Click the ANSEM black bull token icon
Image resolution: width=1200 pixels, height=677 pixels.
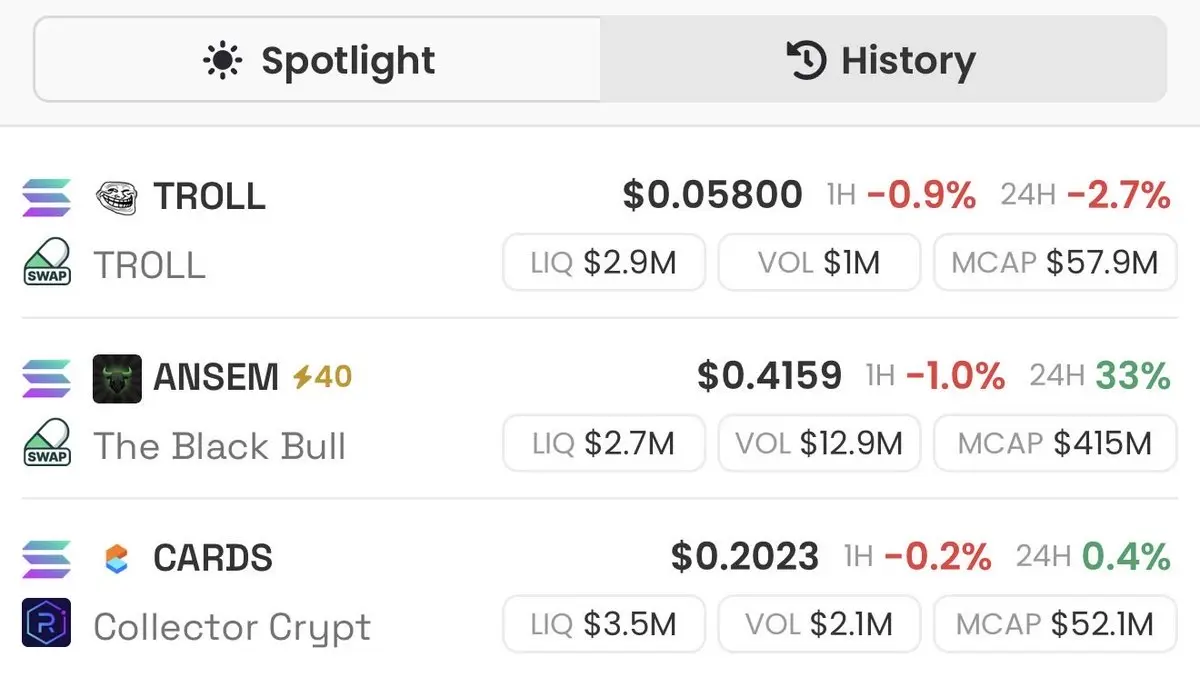tap(117, 379)
